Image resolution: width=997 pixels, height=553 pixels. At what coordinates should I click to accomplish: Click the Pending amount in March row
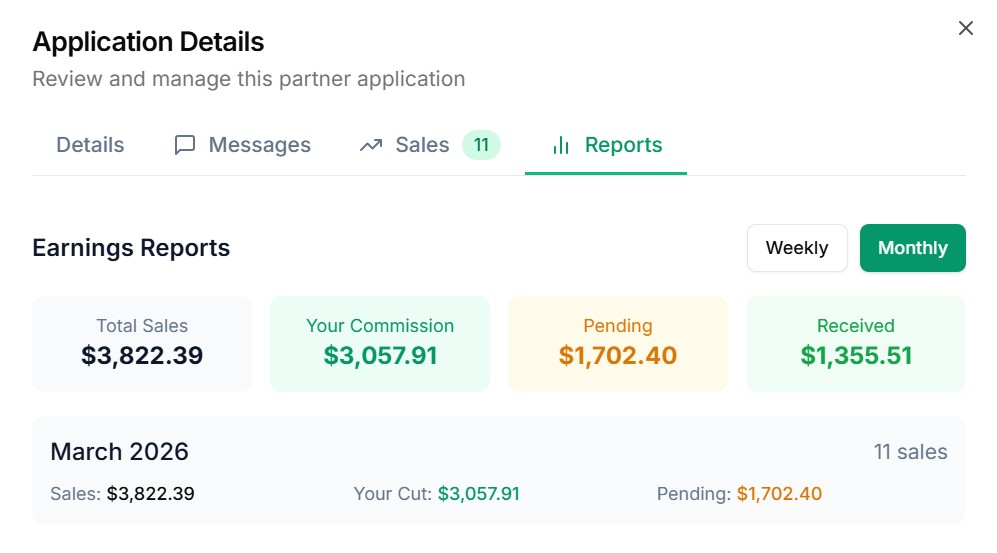[x=779, y=493]
